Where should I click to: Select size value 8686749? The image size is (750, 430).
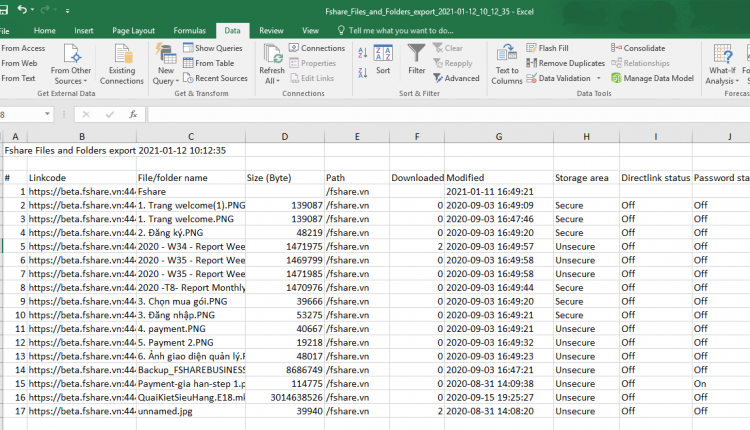285,370
